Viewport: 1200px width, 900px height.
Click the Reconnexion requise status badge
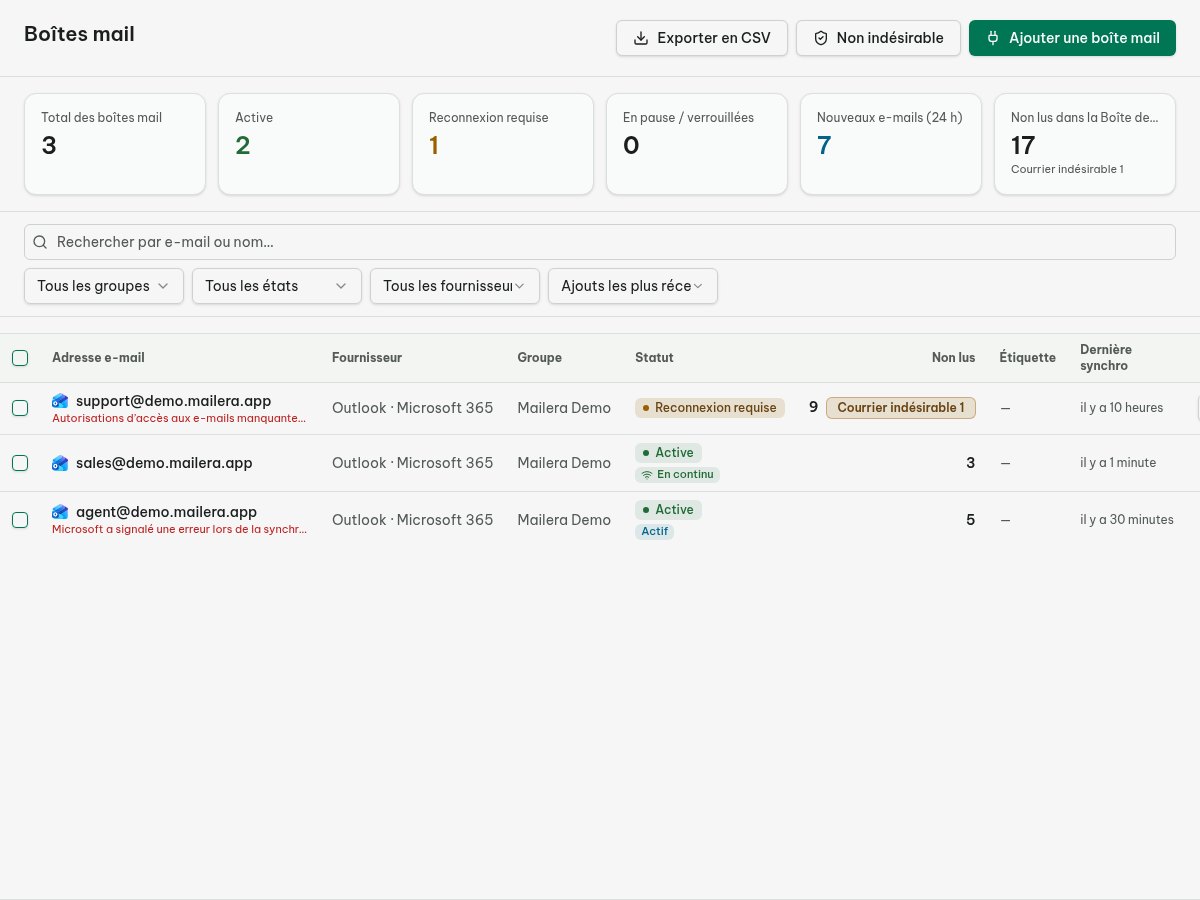click(x=710, y=408)
